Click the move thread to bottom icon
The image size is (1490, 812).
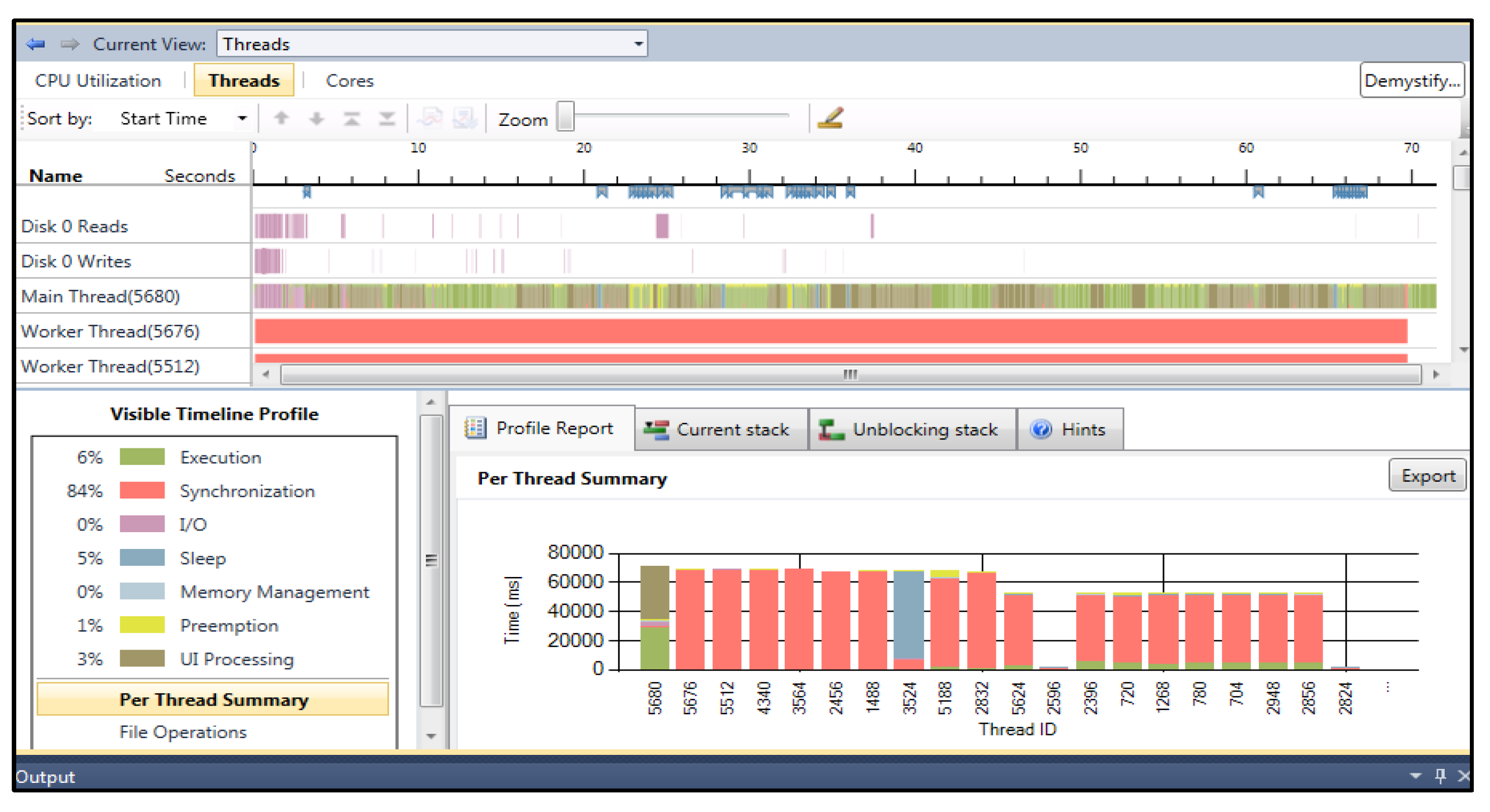coord(386,119)
